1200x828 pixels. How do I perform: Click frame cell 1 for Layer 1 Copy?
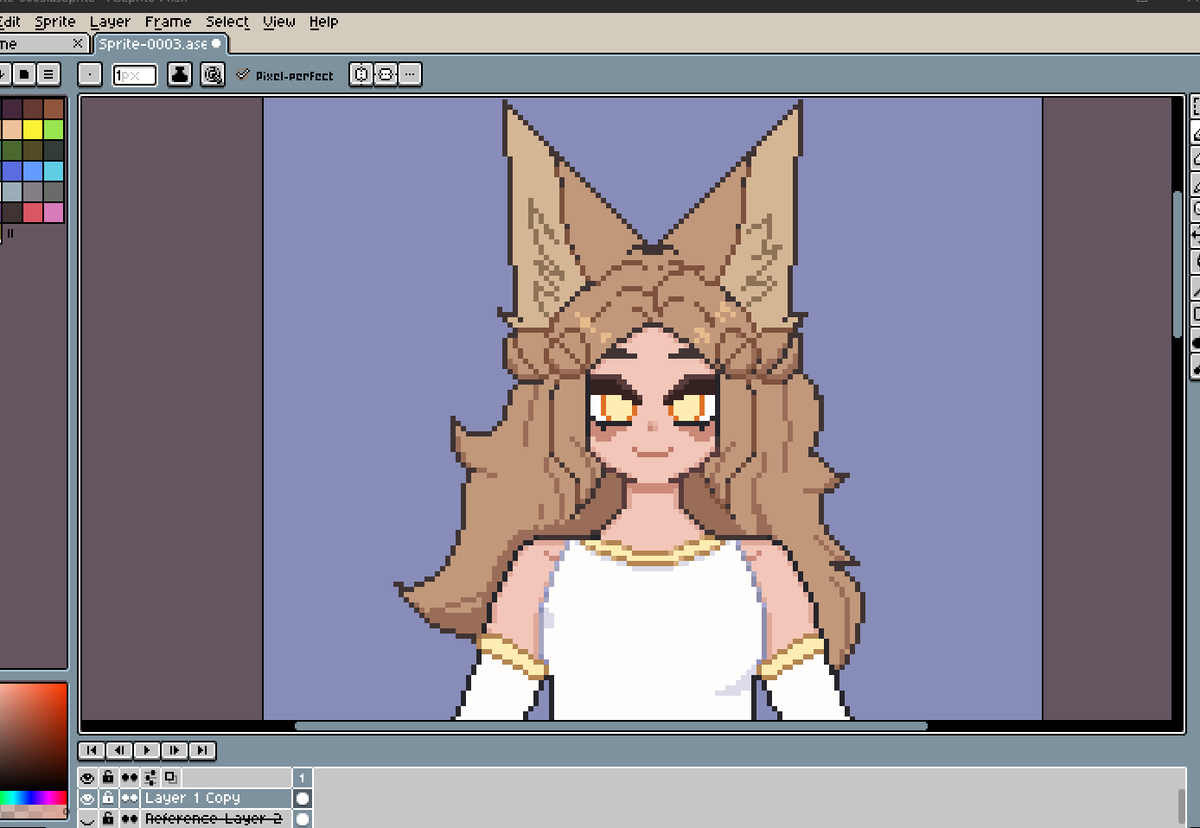(302, 798)
